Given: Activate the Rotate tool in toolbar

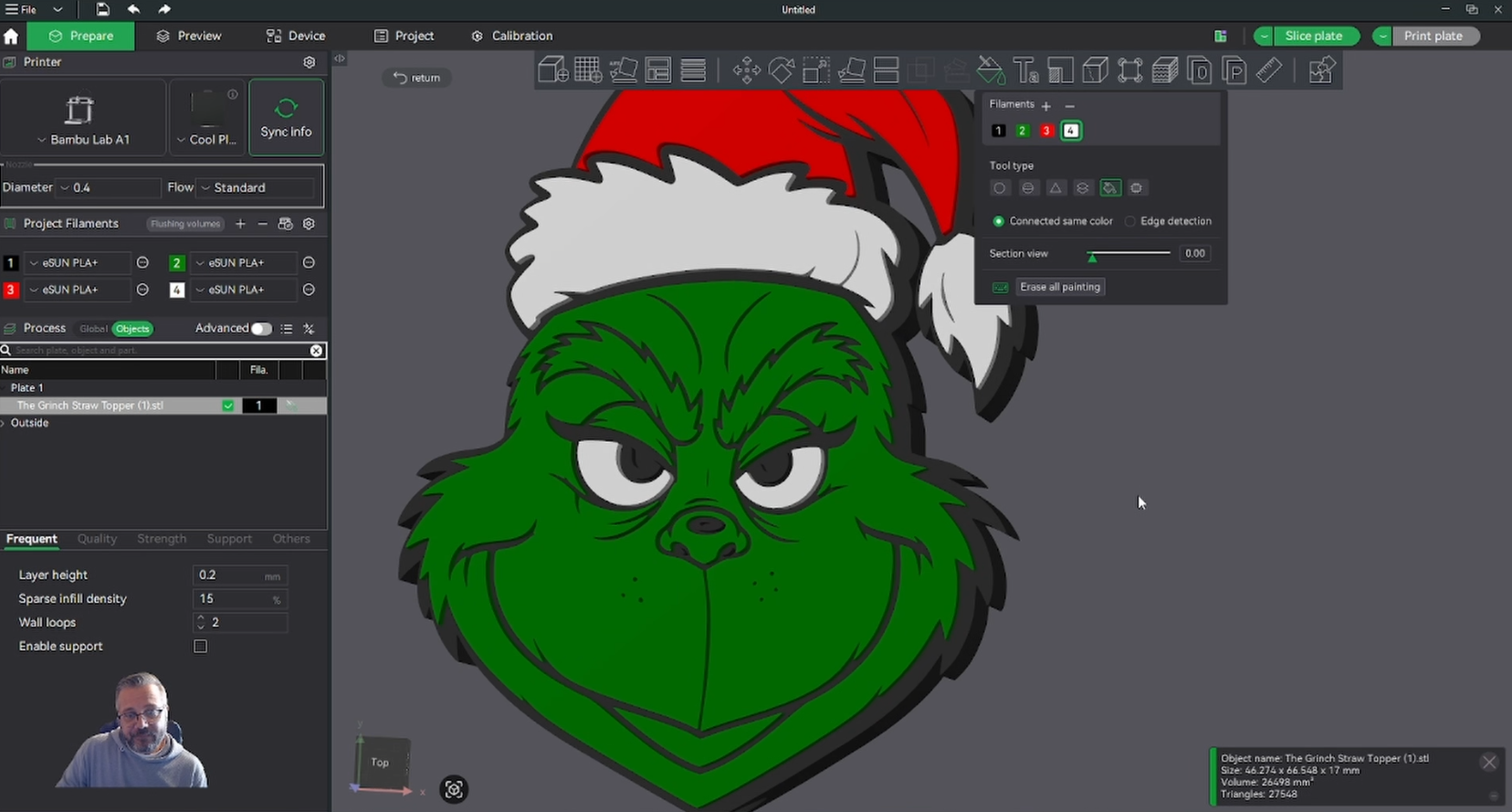Looking at the screenshot, I should 782,70.
